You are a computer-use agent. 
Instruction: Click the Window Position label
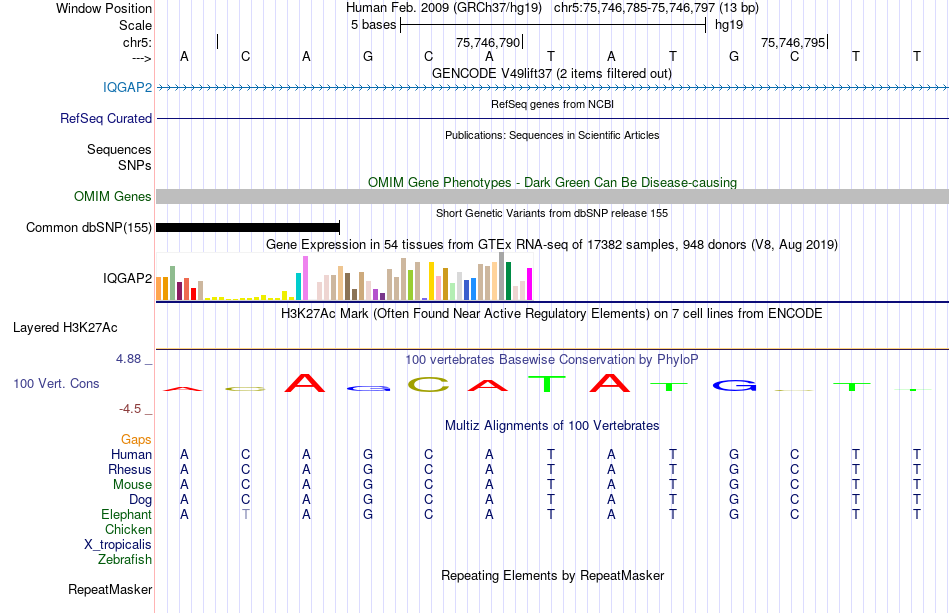(104, 8)
